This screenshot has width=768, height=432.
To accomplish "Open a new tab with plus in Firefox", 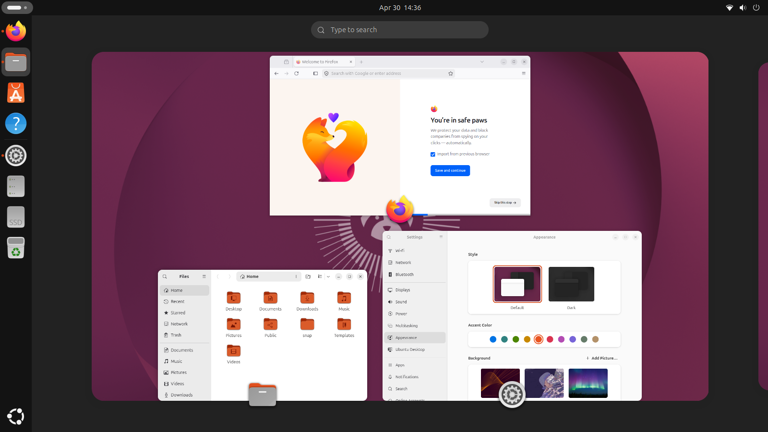I will coord(361,62).
